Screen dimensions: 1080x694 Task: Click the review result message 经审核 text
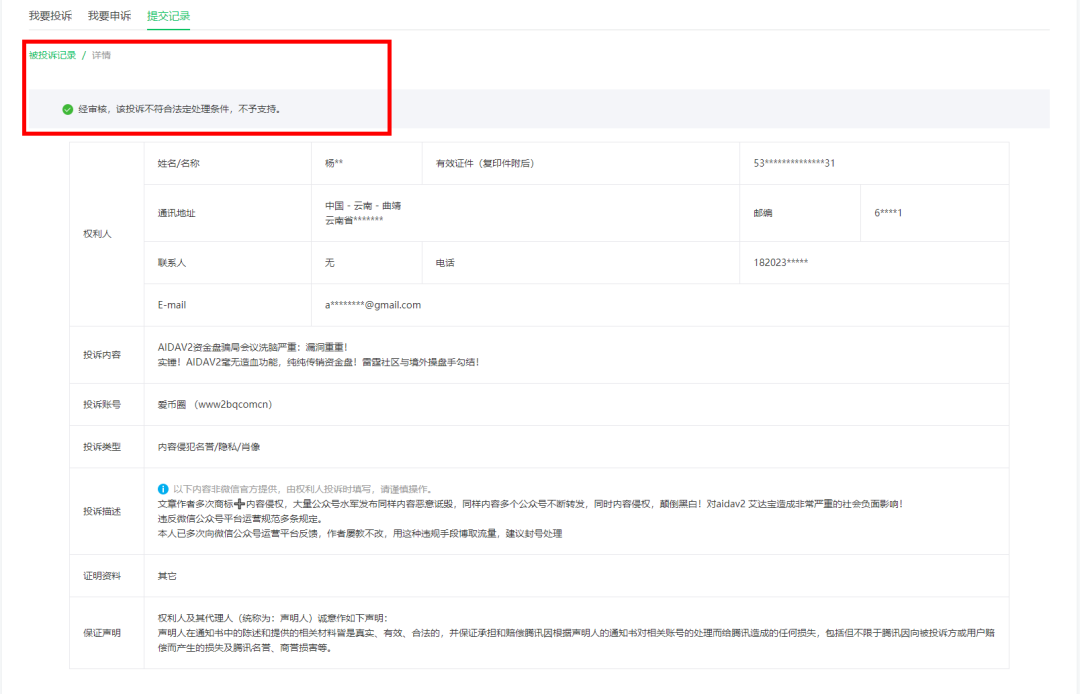(179, 109)
